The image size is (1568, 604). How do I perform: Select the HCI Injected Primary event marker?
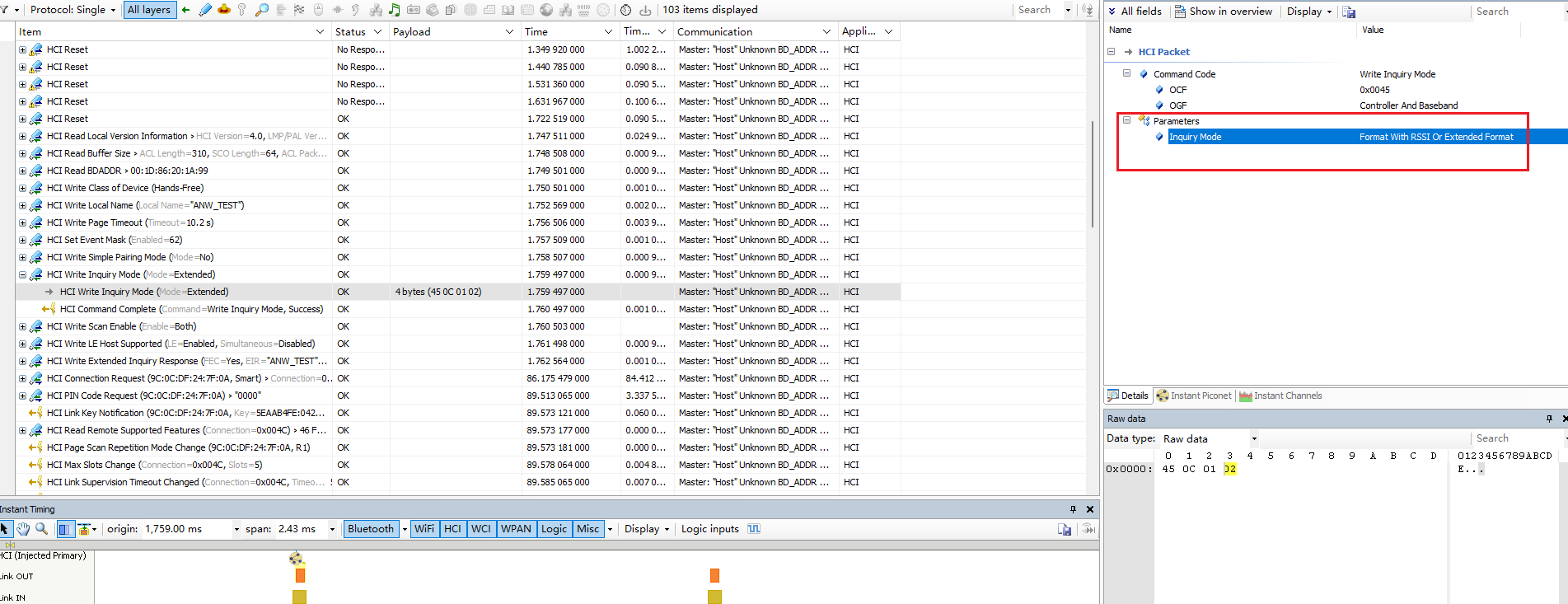coord(297,559)
